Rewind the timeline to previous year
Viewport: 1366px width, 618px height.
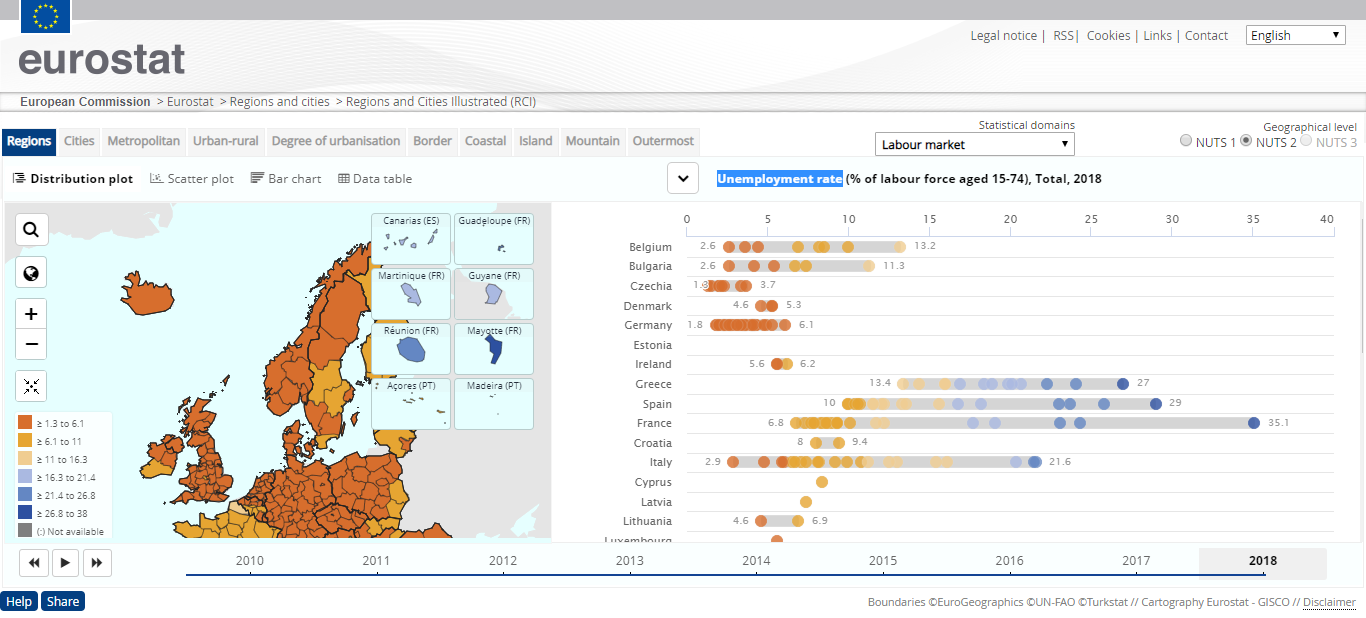pos(34,563)
